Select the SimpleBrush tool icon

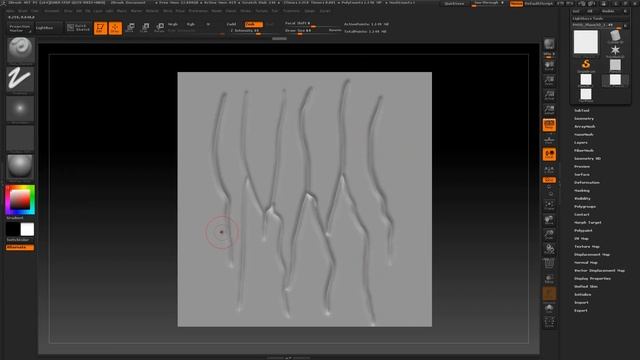(x=586, y=65)
